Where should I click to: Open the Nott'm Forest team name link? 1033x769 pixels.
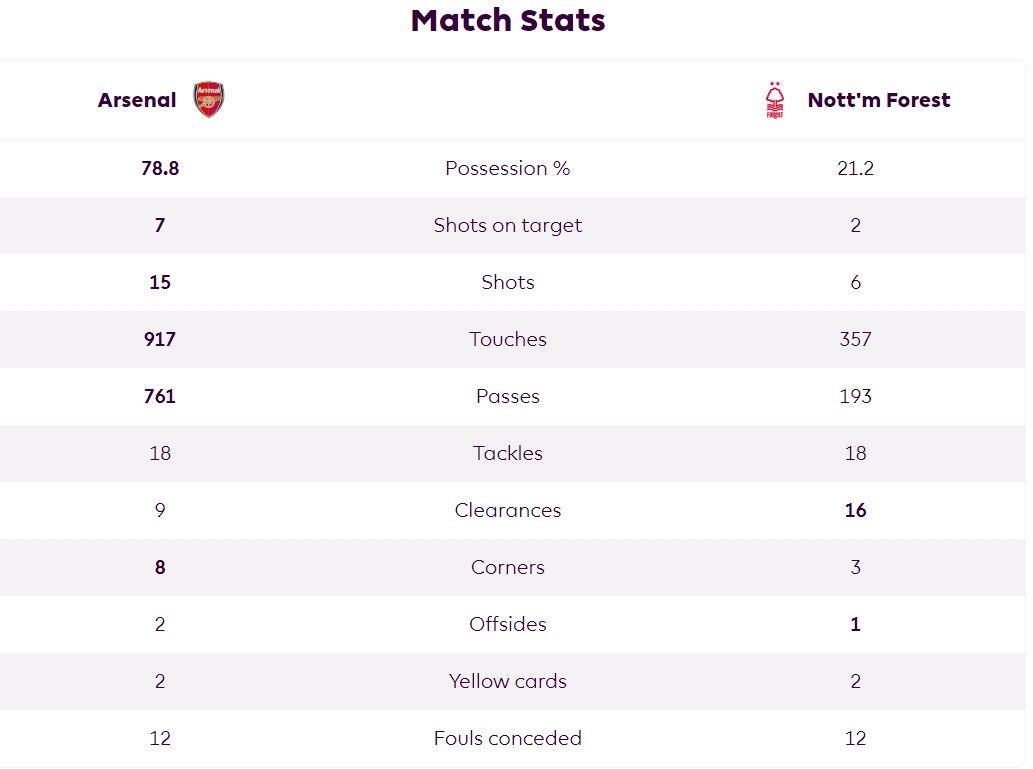[878, 100]
